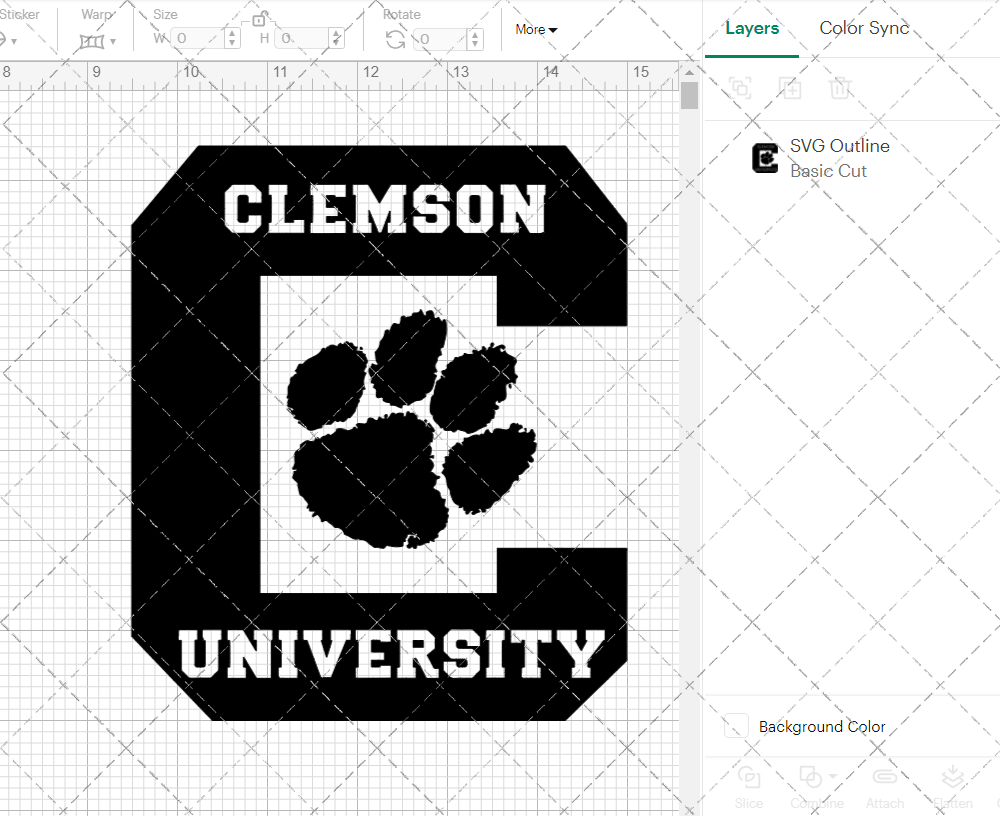Select the Attach tool
The image size is (1000, 816).
pyautogui.click(x=885, y=789)
